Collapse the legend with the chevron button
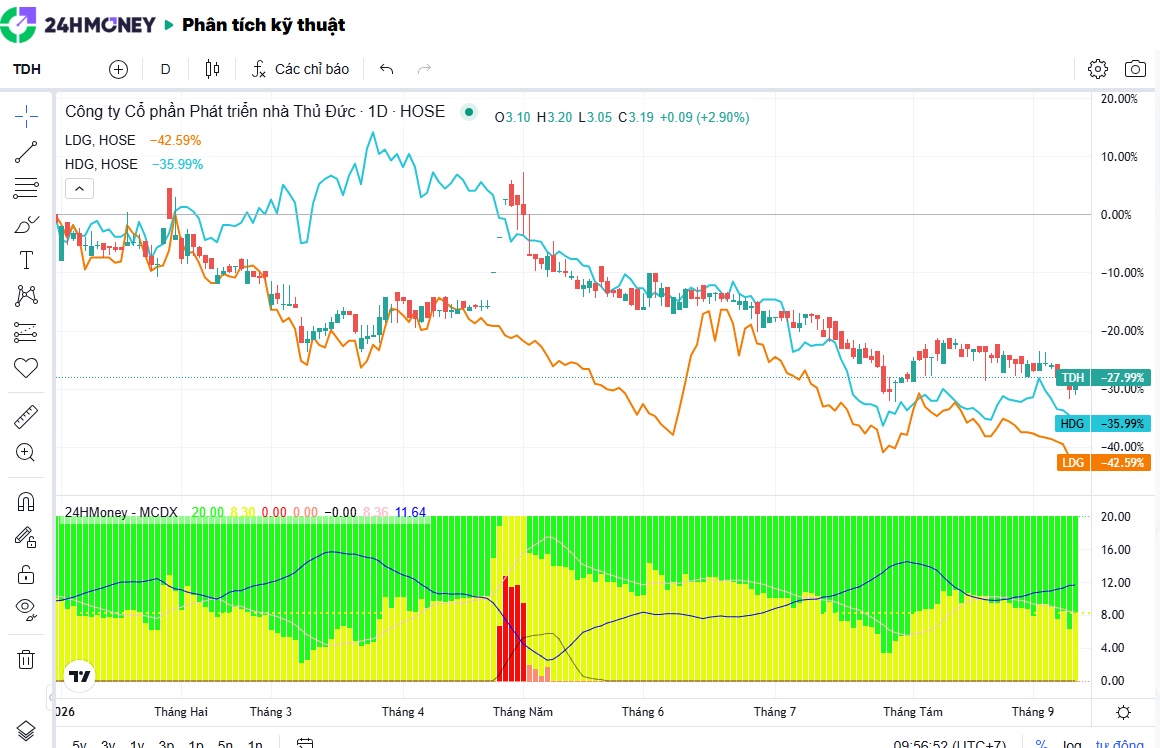 (79, 189)
